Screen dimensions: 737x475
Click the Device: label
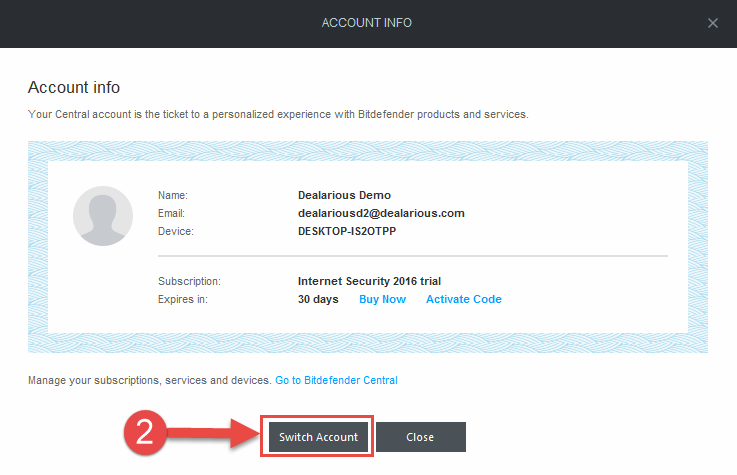coord(176,231)
